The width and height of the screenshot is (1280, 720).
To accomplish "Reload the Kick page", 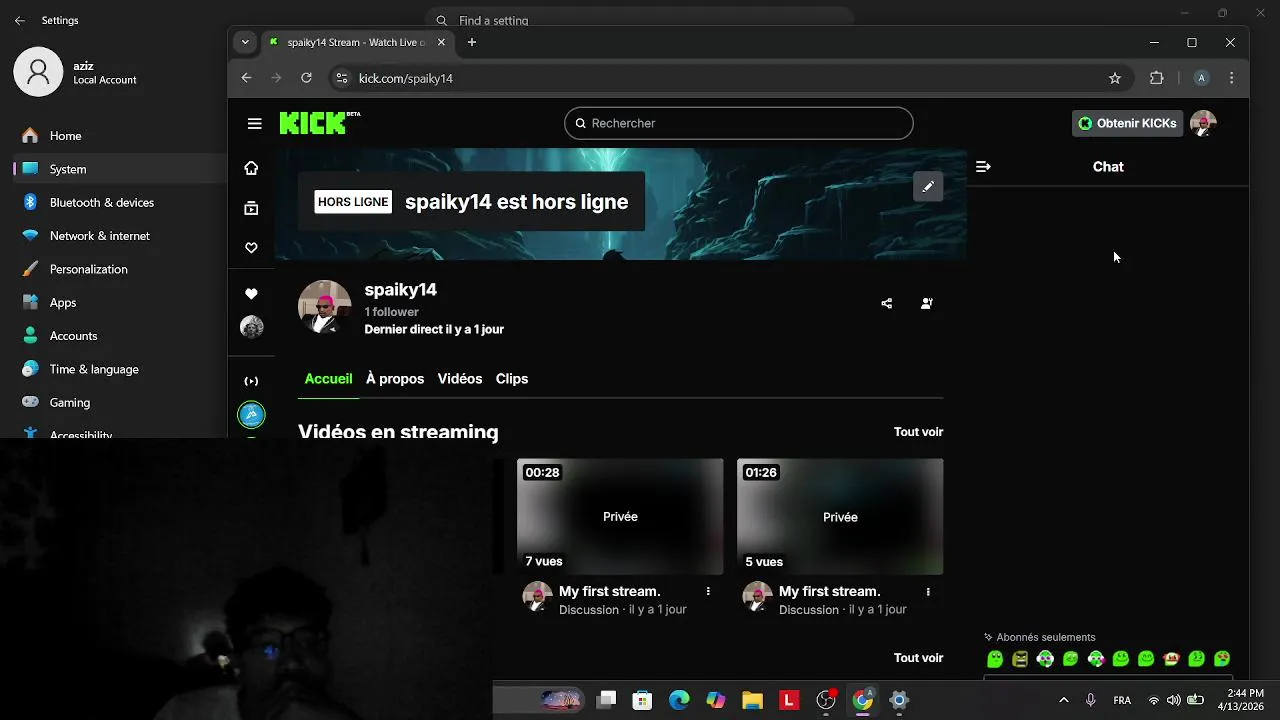I will coord(306,78).
